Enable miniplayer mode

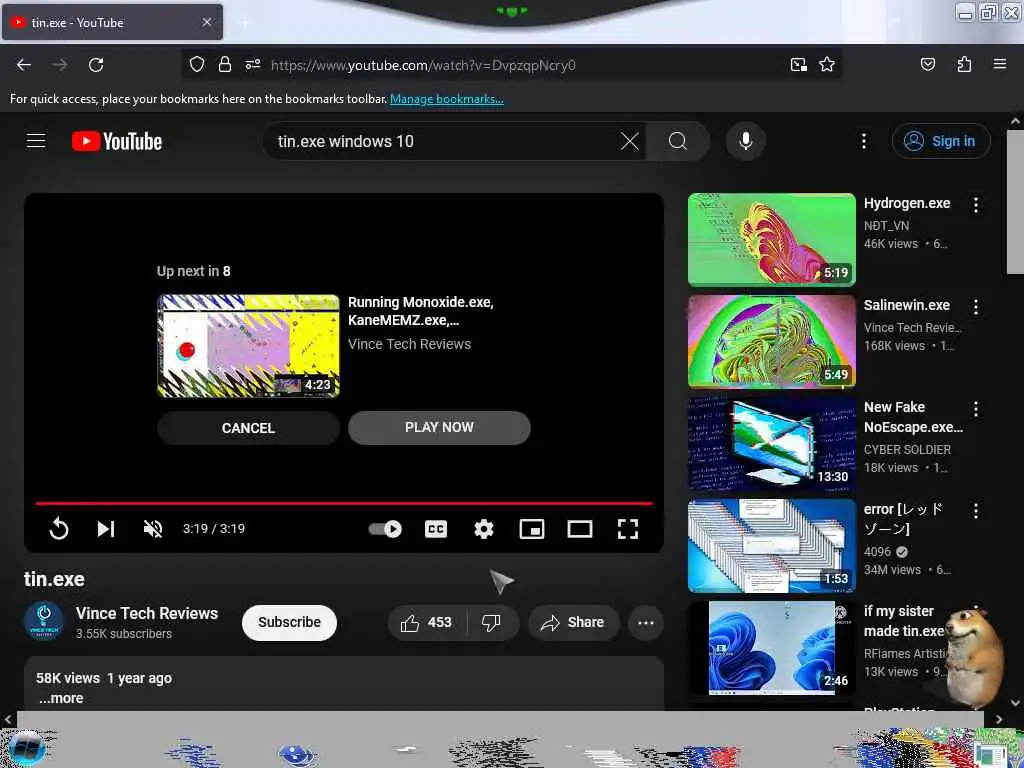pyautogui.click(x=532, y=528)
